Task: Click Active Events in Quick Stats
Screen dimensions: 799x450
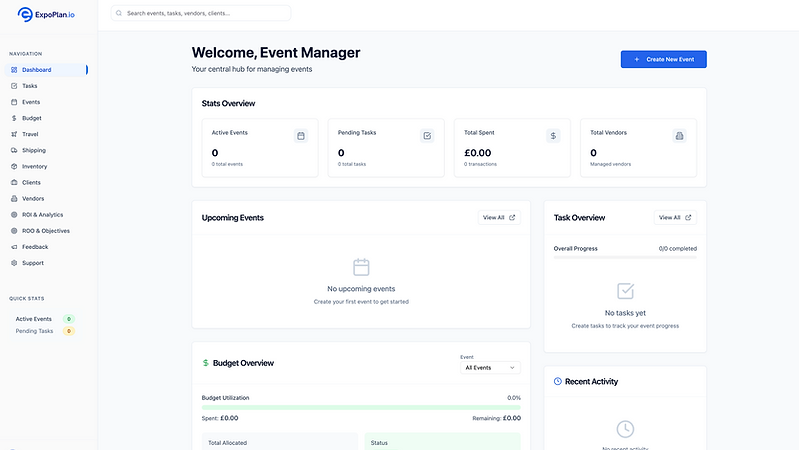Action: tap(34, 319)
